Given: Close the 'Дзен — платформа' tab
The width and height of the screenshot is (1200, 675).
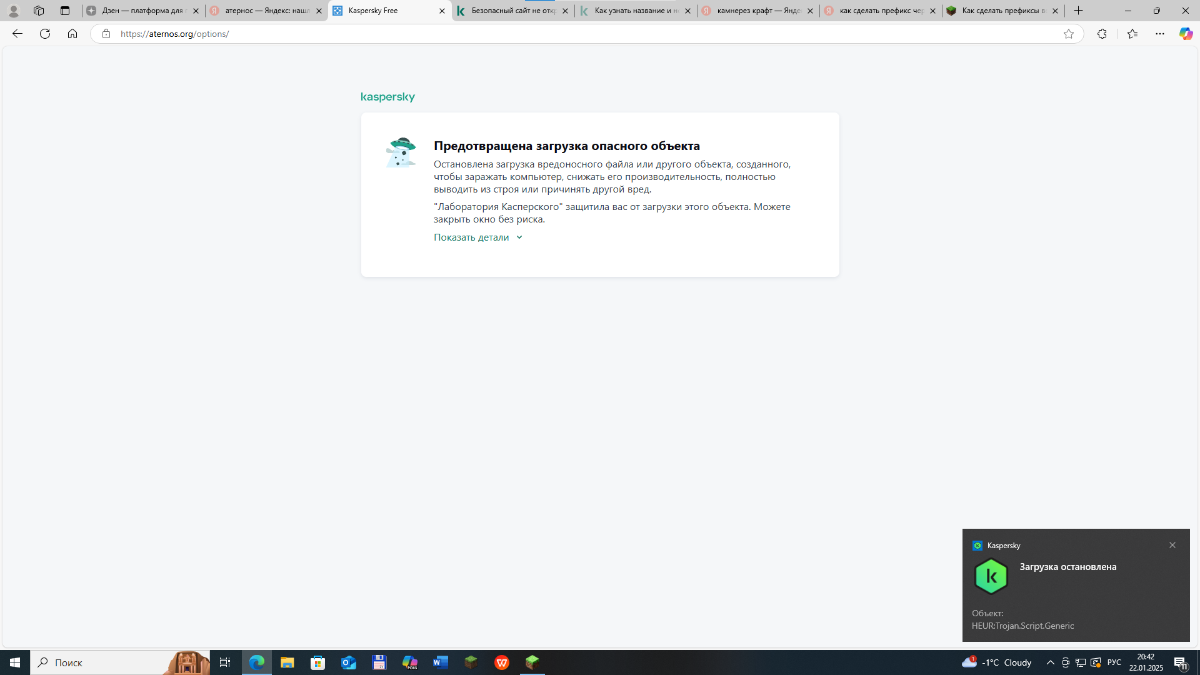Looking at the screenshot, I should click(196, 10).
